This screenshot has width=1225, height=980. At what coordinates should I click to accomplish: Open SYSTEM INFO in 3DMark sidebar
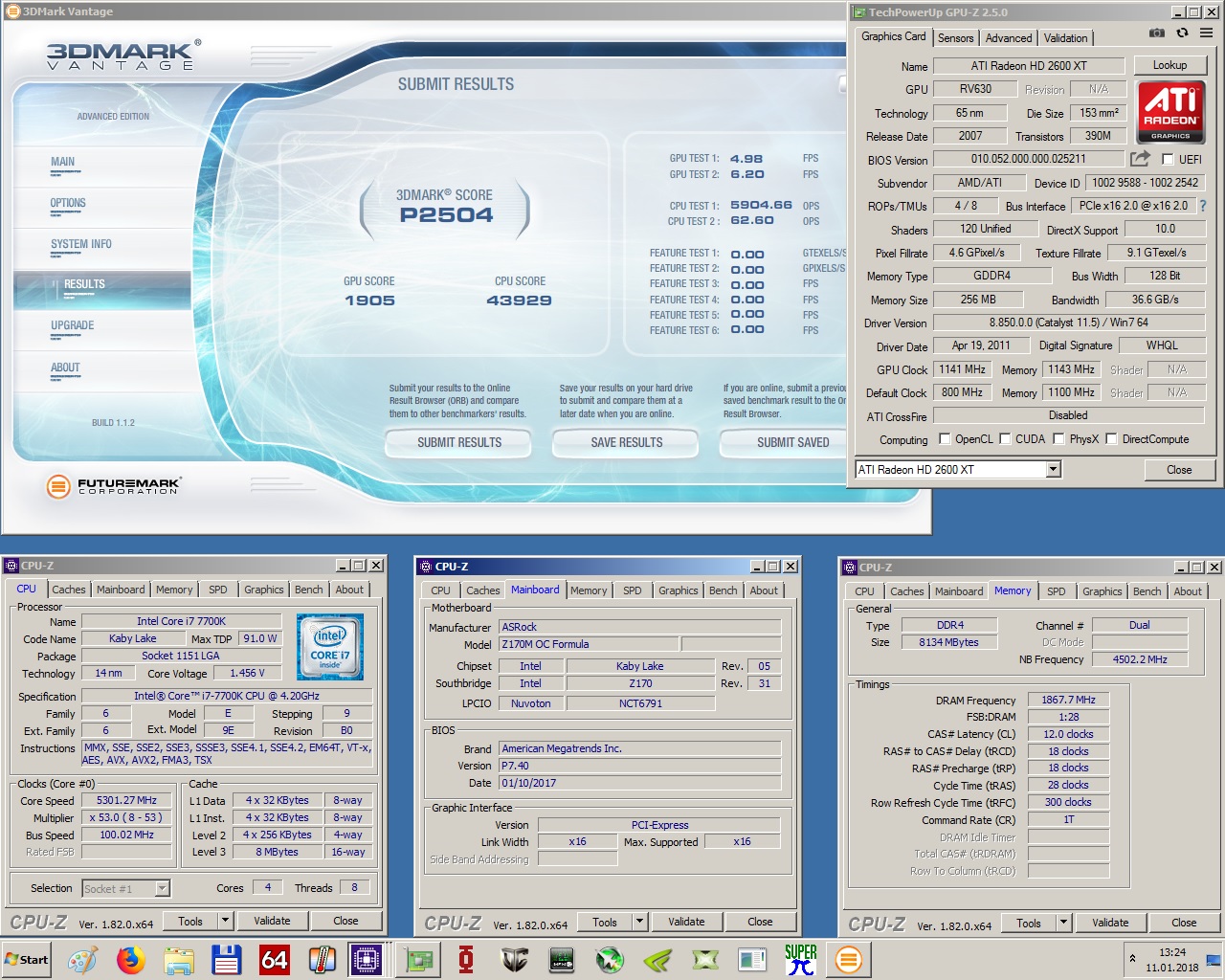81,244
